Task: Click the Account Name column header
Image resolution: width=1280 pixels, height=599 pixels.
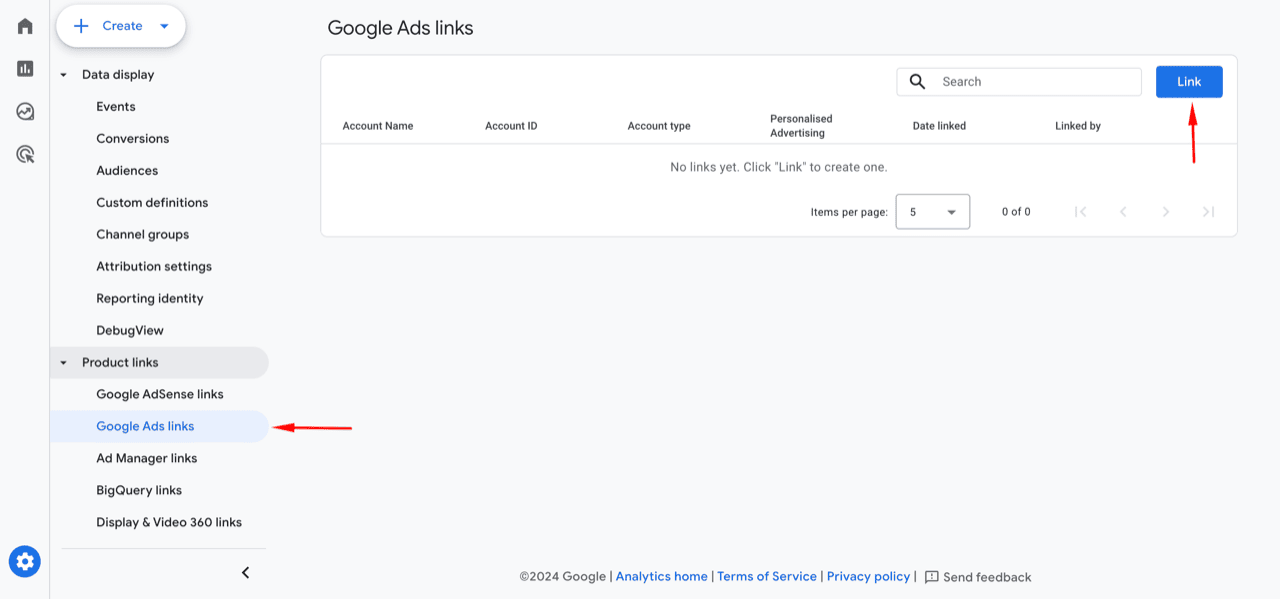Action: point(378,126)
